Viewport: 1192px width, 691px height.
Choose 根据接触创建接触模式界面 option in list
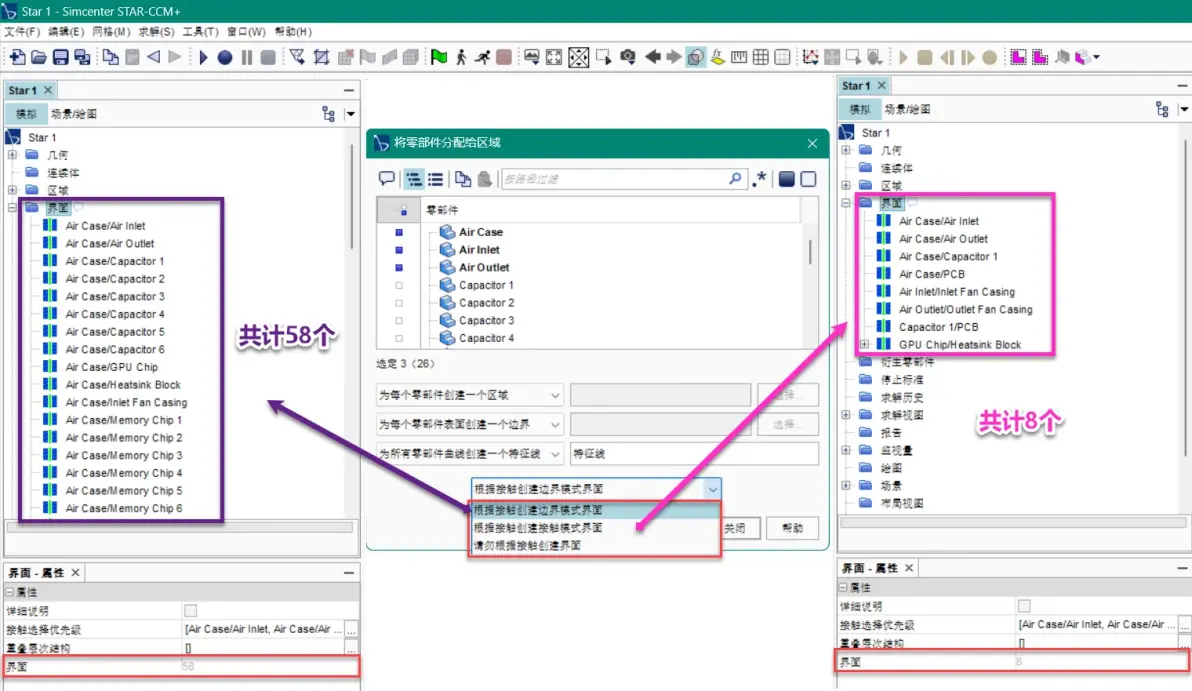(538, 528)
